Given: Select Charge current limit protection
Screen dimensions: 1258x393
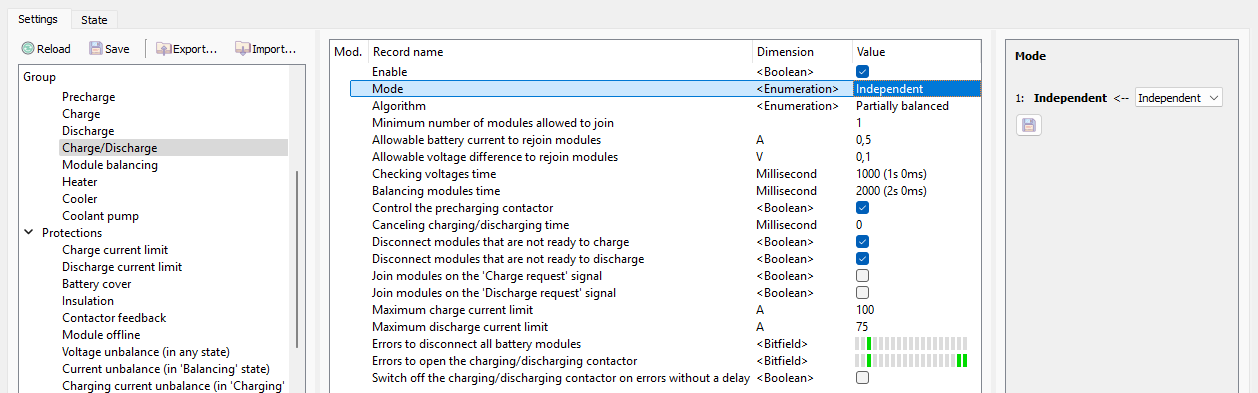Looking at the screenshot, I should coord(115,250).
